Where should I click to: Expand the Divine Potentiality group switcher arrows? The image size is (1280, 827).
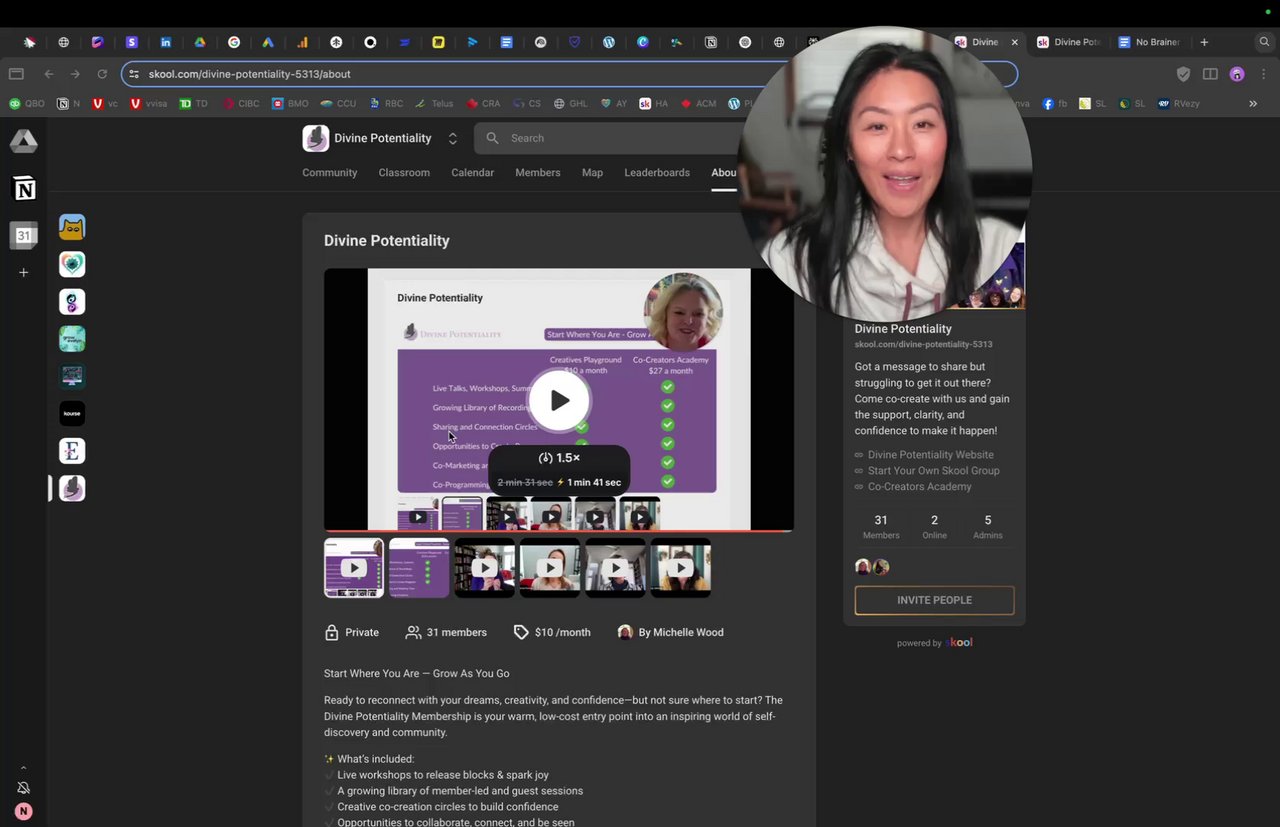tap(452, 138)
